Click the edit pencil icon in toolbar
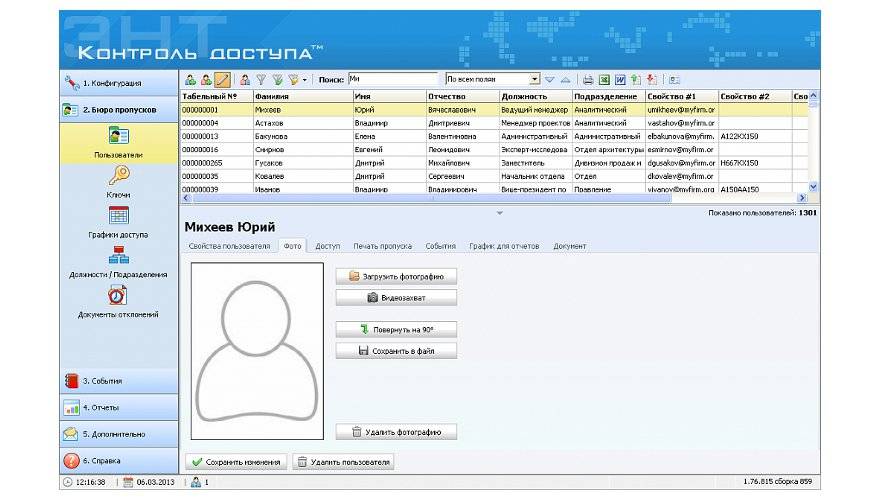The width and height of the screenshot is (880, 500). click(222, 79)
